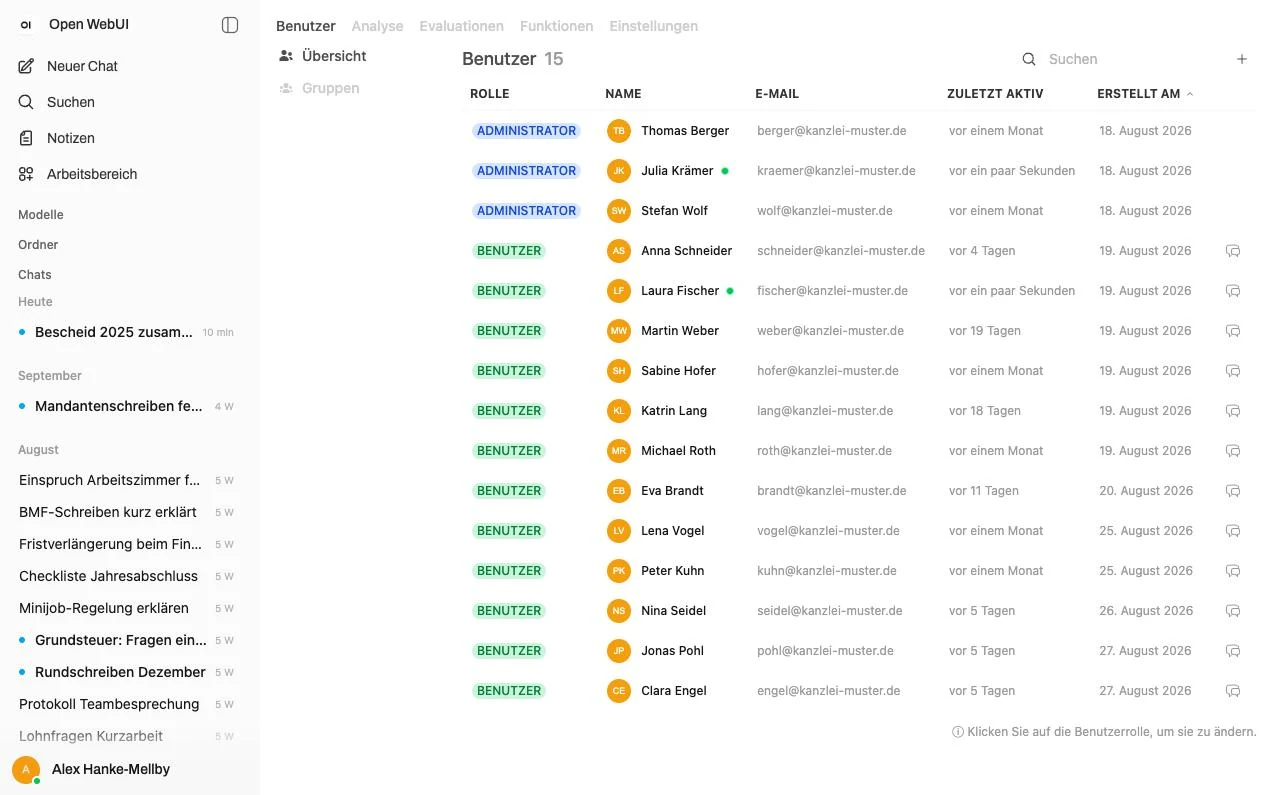Expand the Modelle section in sidebar
Screen dimensions: 1272x795
[41, 215]
